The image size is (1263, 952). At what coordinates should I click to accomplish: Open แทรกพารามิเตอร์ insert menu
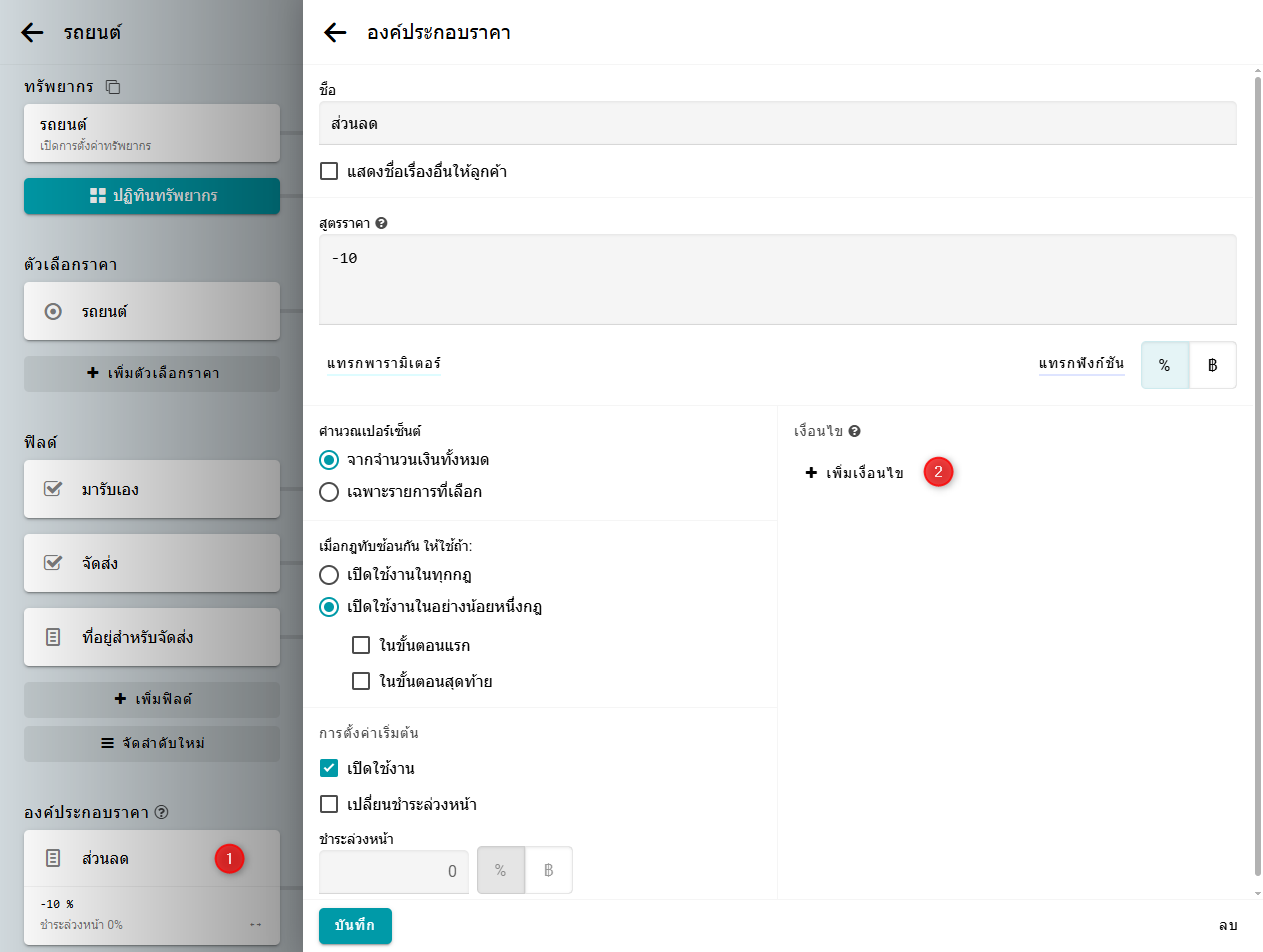pyautogui.click(x=383, y=363)
